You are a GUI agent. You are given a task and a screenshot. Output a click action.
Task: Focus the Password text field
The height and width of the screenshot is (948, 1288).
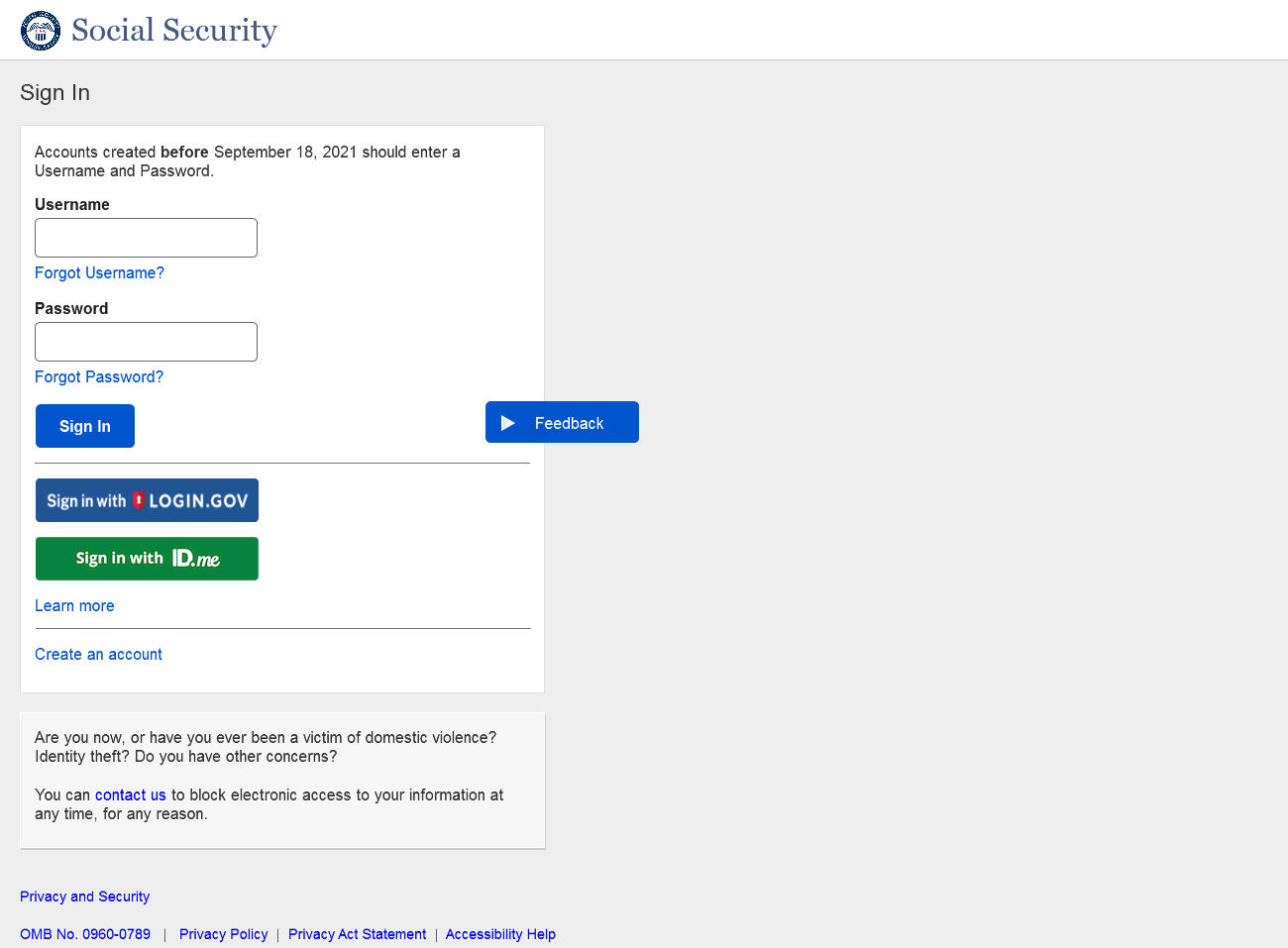(x=146, y=342)
